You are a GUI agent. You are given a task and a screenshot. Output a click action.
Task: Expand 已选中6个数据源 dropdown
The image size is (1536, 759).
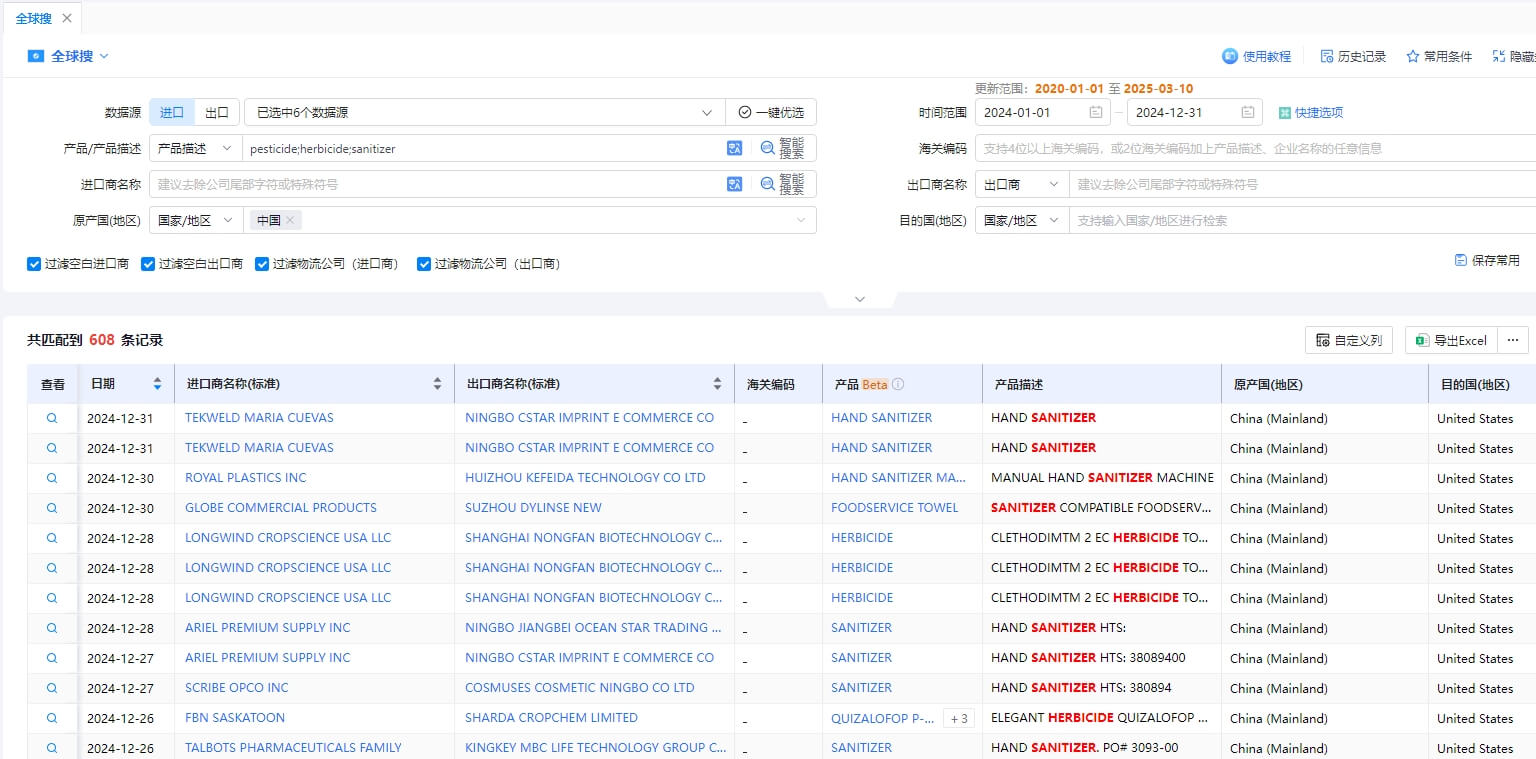[485, 112]
